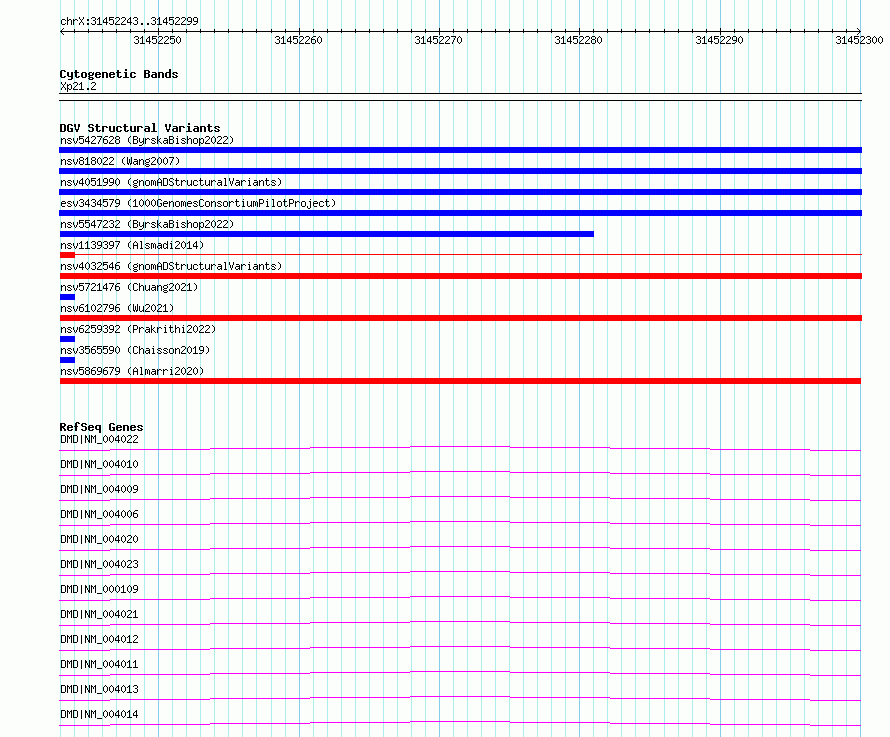The height and width of the screenshot is (737, 890).
Task: Click the shorter blue bar under nsv5547232
Action: 326,234
